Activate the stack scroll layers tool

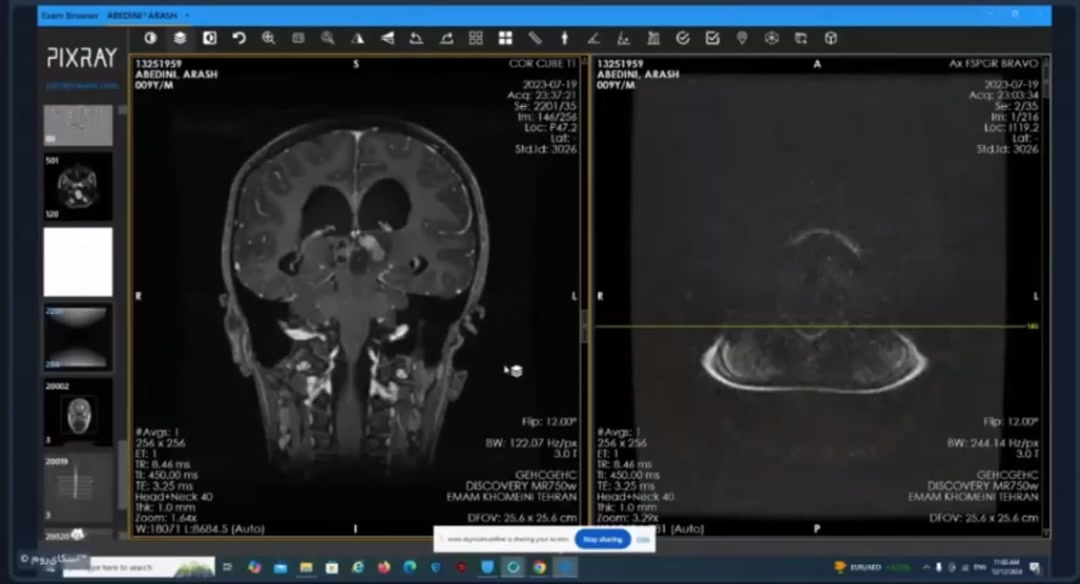coord(180,38)
